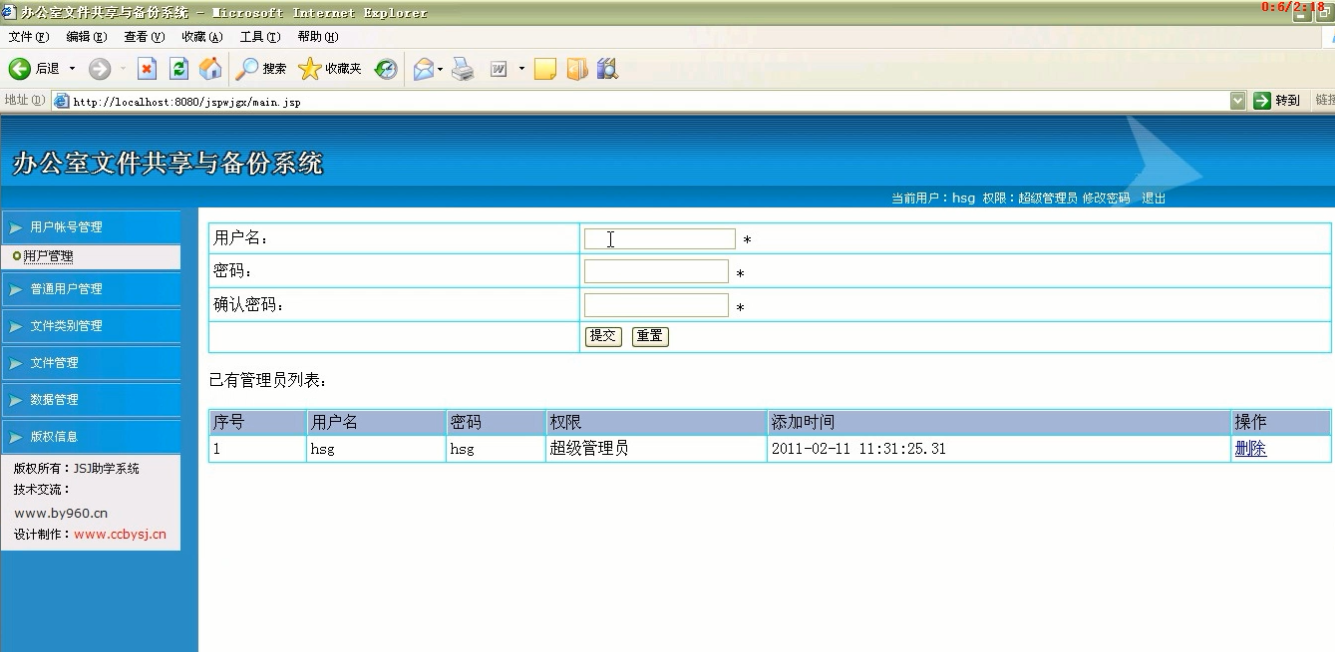The image size is (1335, 652).
Task: Expand the 普通用户管理 sidebar section
Action: [x=91, y=289]
